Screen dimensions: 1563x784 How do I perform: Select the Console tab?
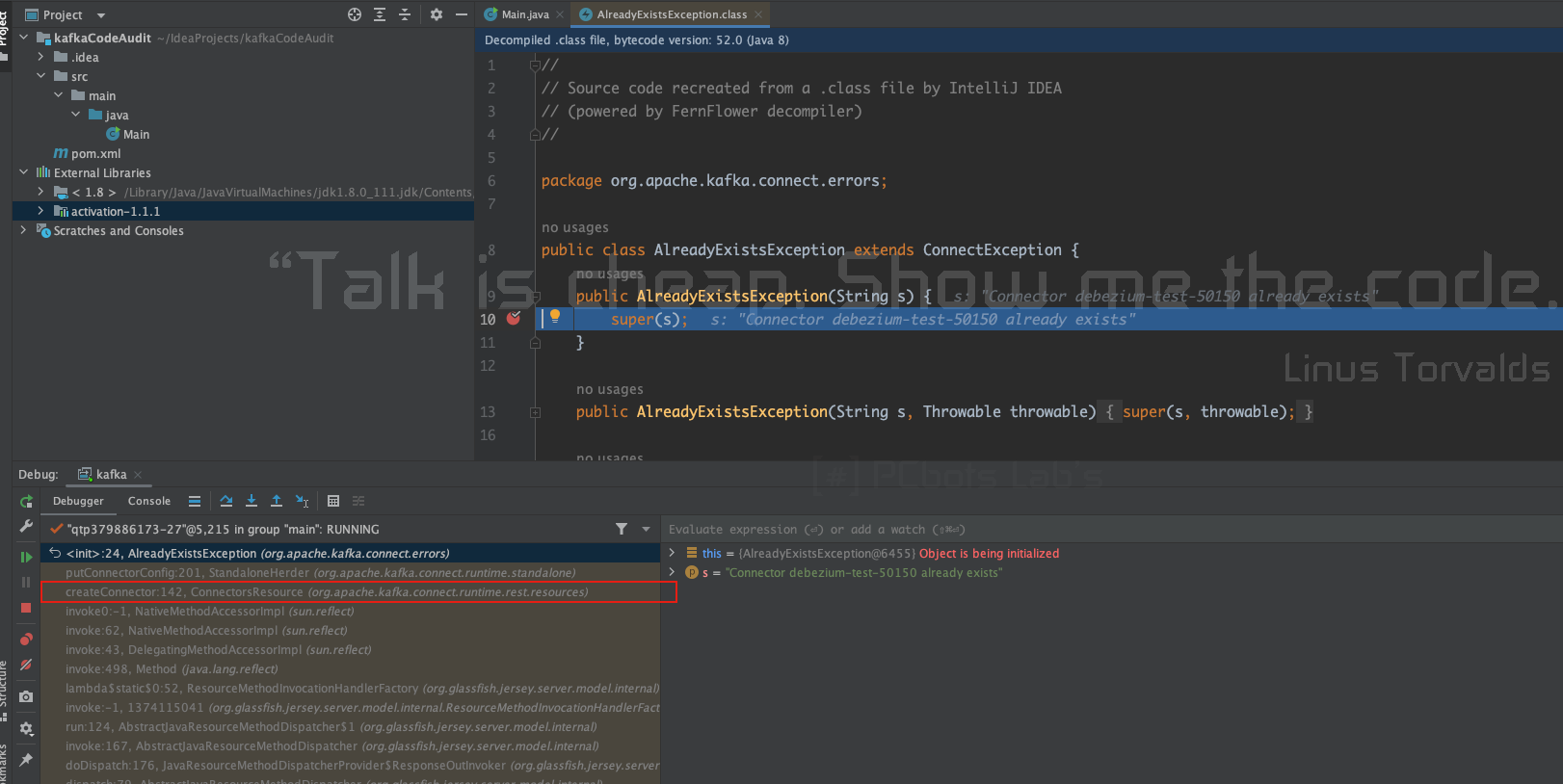click(149, 501)
